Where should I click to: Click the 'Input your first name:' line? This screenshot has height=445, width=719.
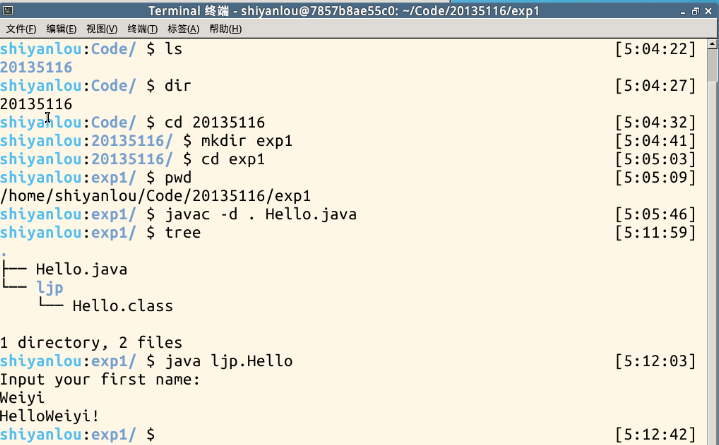point(100,379)
